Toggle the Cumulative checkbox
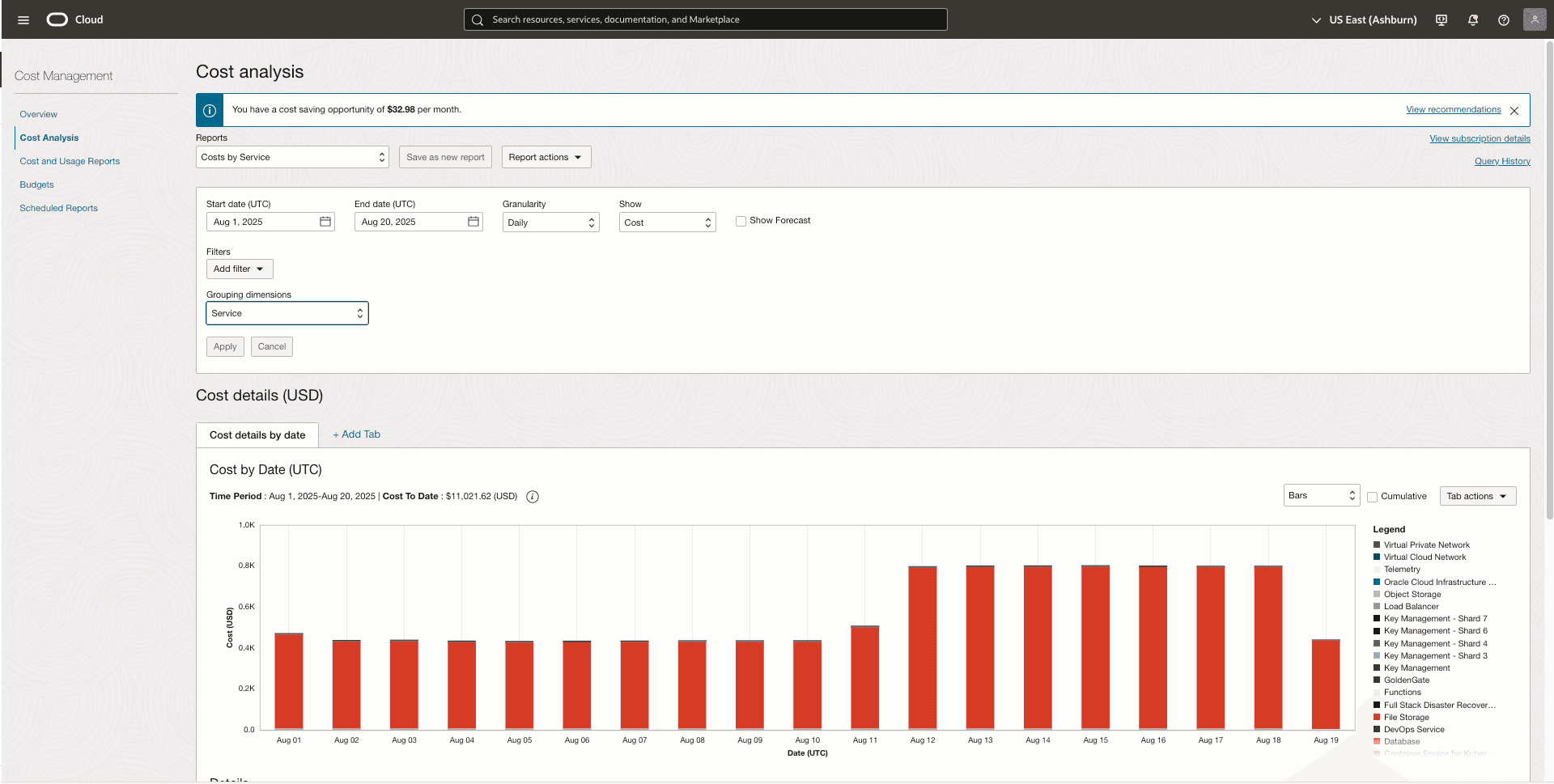1554x784 pixels. click(x=1372, y=496)
